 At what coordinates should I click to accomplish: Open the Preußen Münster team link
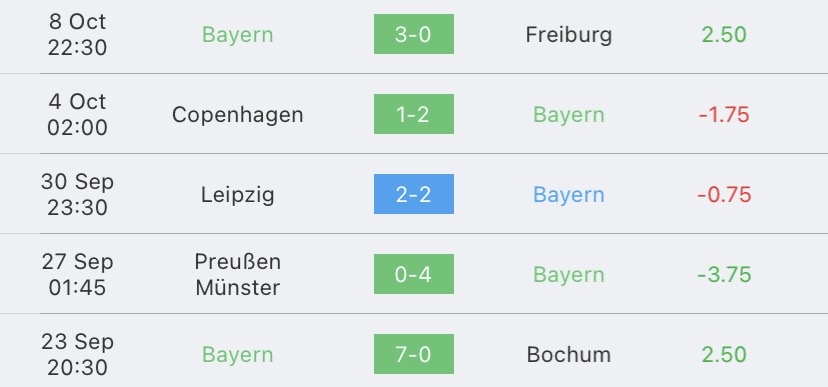coord(238,275)
